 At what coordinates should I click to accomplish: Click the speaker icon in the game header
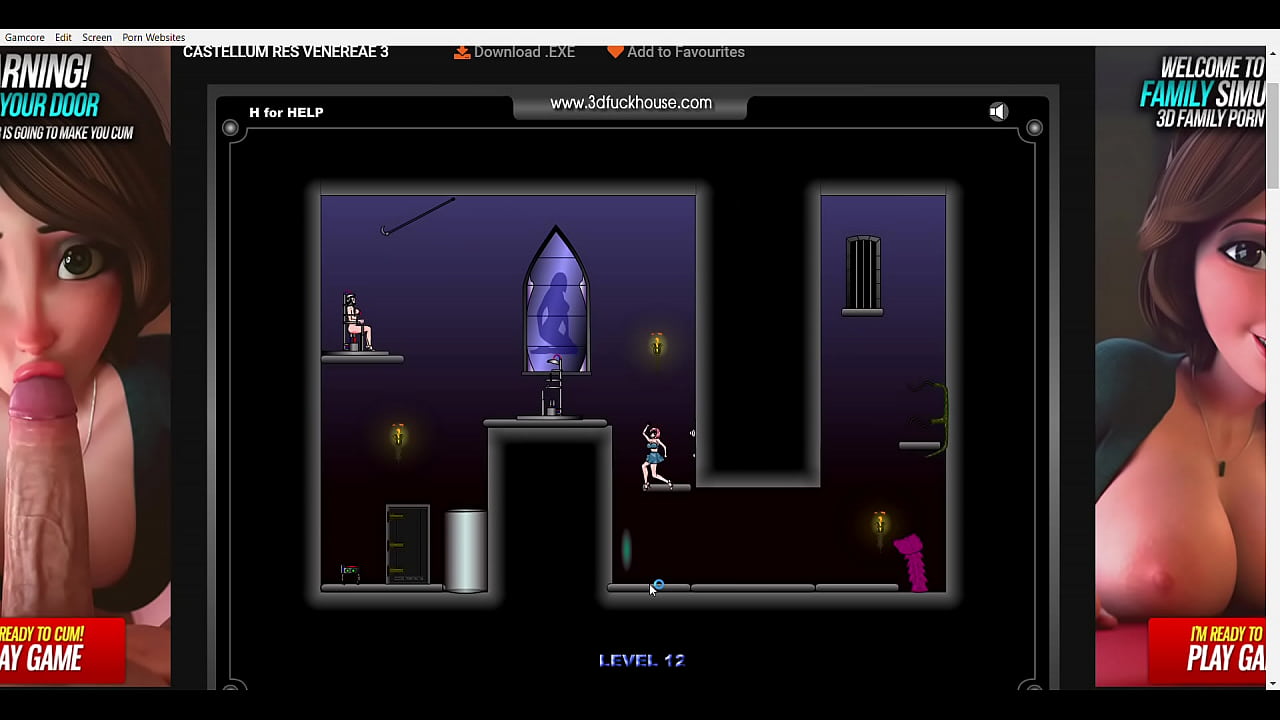[998, 111]
